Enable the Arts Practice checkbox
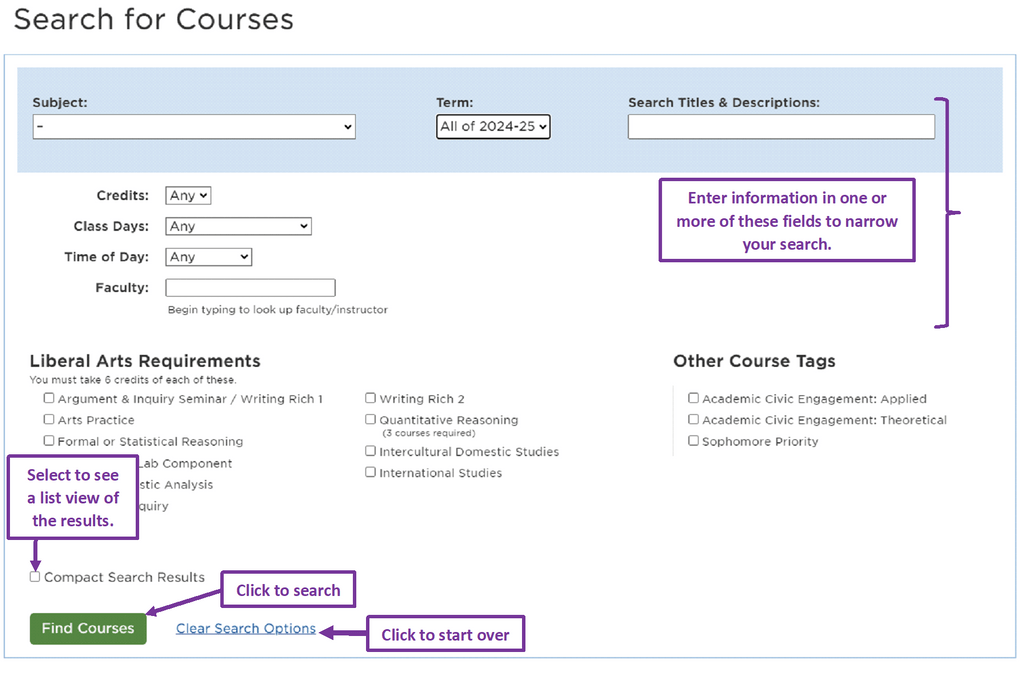 click(x=48, y=419)
